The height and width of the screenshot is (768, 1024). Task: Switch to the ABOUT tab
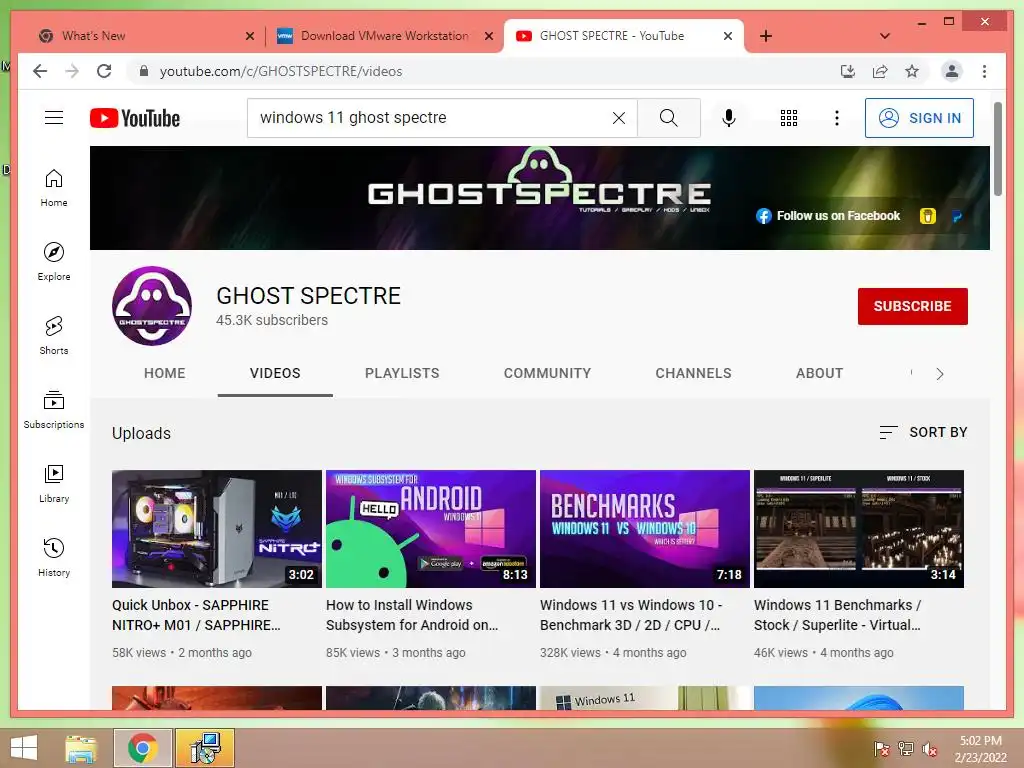(x=820, y=374)
